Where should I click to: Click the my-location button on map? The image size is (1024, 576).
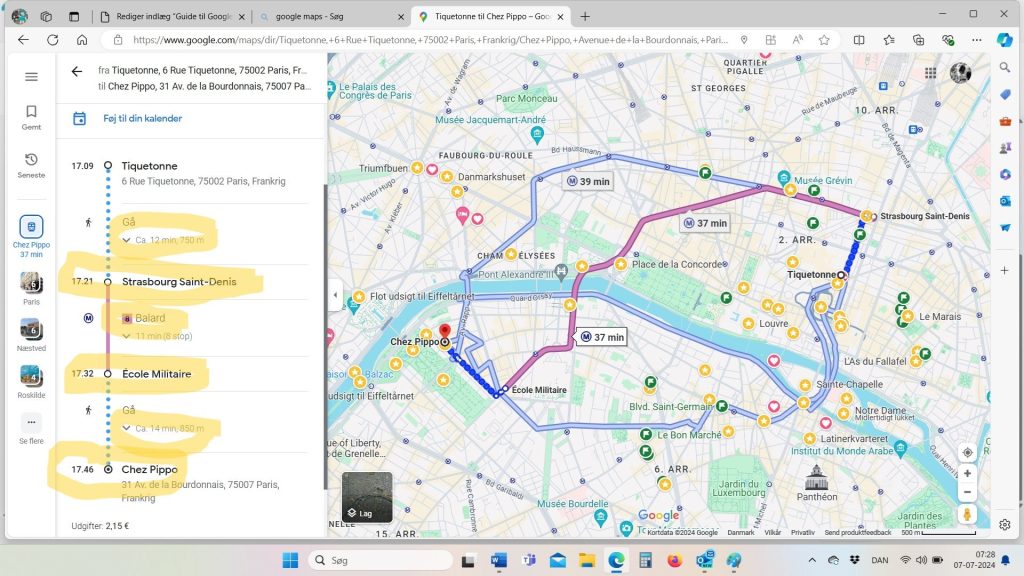pyautogui.click(x=966, y=453)
